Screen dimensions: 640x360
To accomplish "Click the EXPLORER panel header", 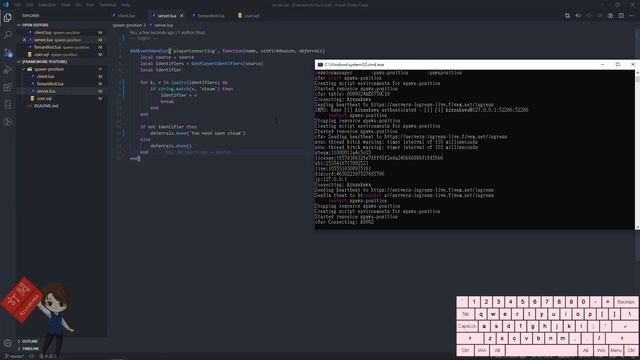I will click(x=31, y=16).
